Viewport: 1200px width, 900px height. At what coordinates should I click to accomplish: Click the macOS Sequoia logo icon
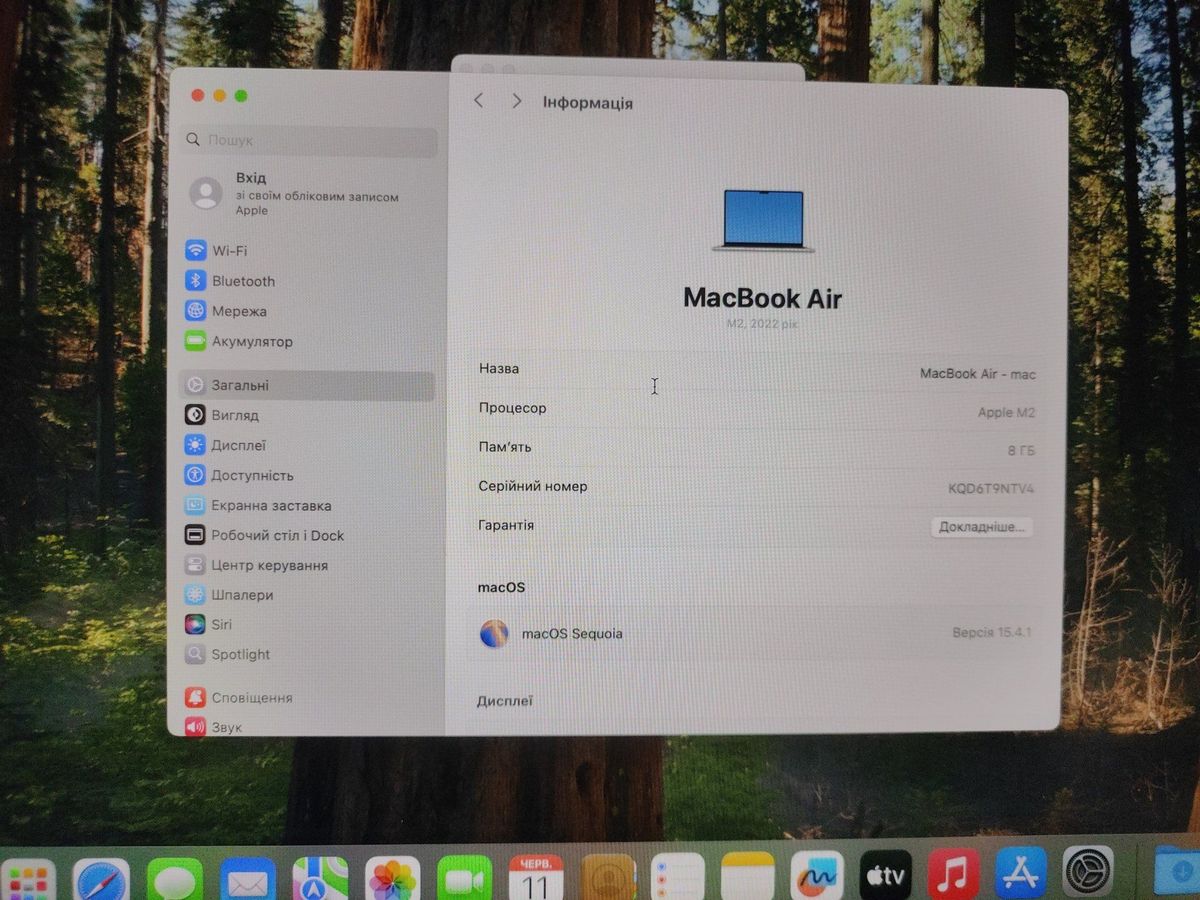(494, 634)
